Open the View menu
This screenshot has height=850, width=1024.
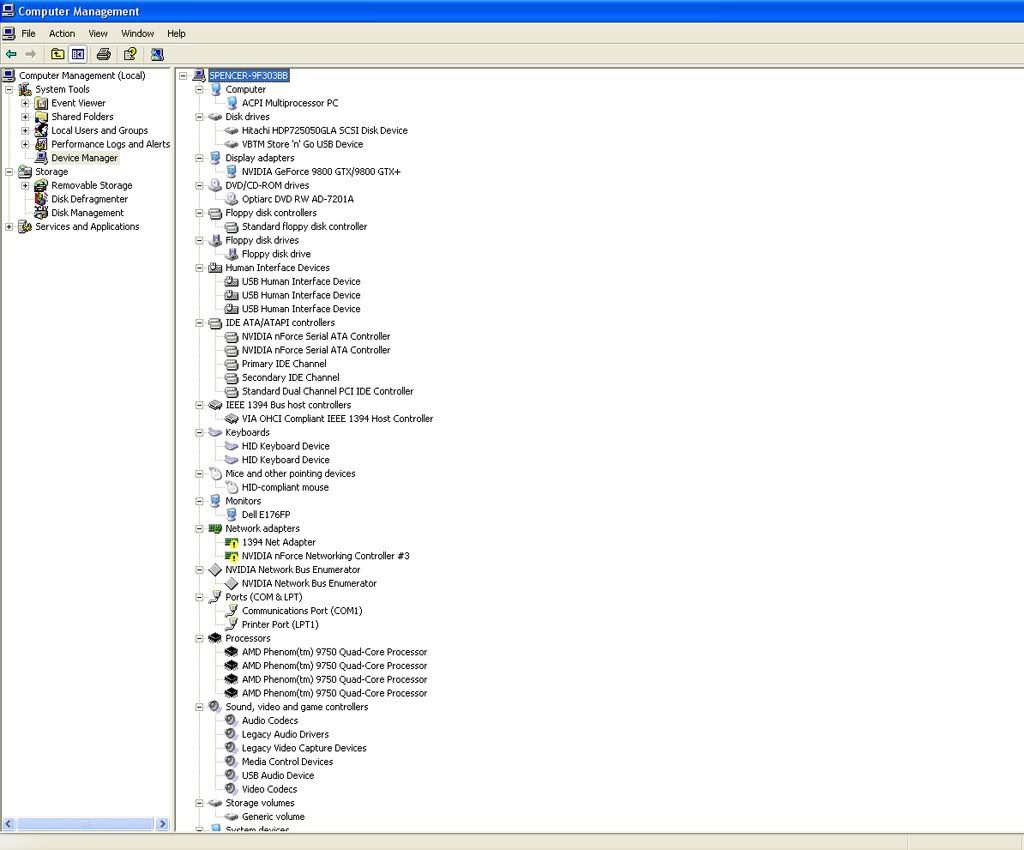coord(98,33)
